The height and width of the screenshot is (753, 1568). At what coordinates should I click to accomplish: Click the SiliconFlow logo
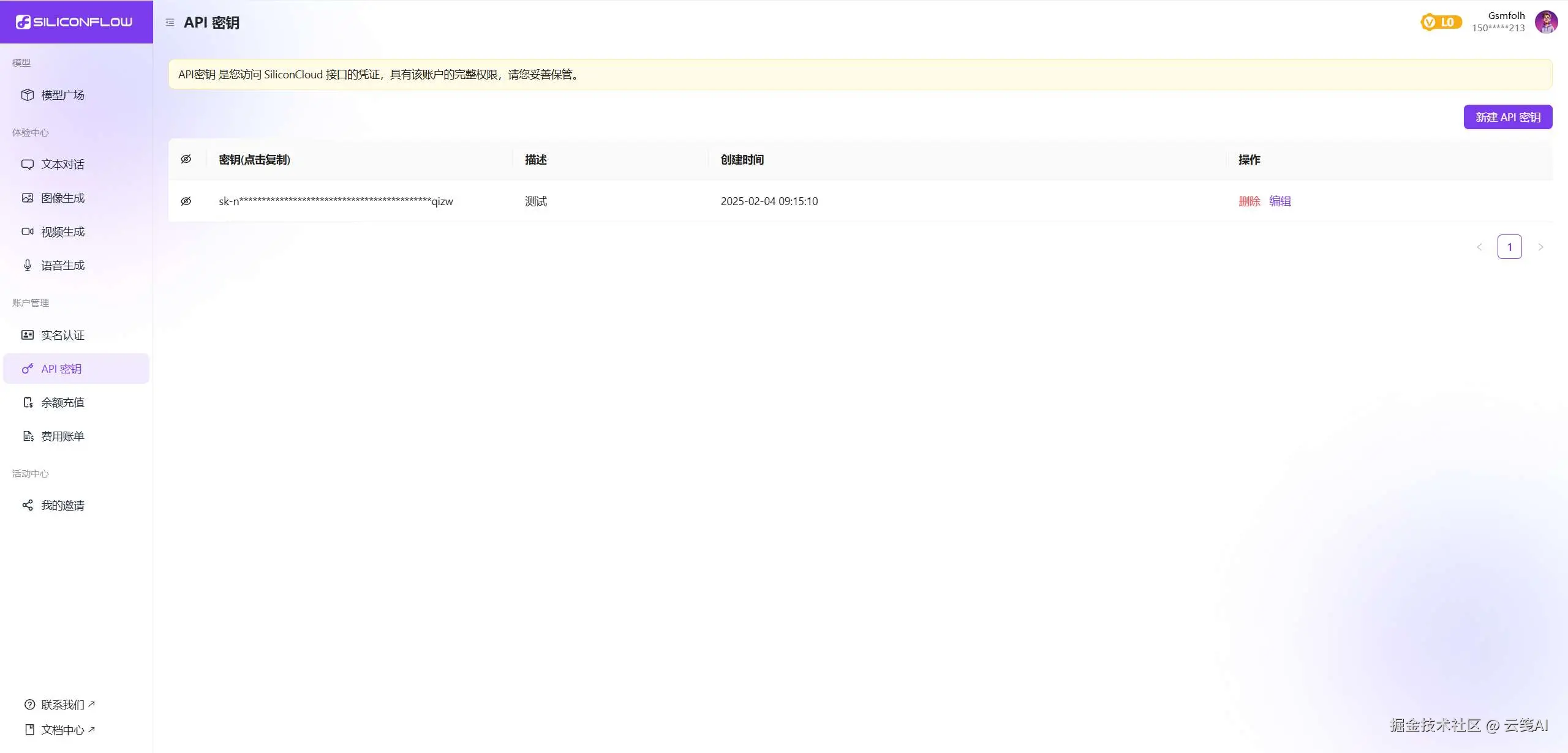coord(74,22)
